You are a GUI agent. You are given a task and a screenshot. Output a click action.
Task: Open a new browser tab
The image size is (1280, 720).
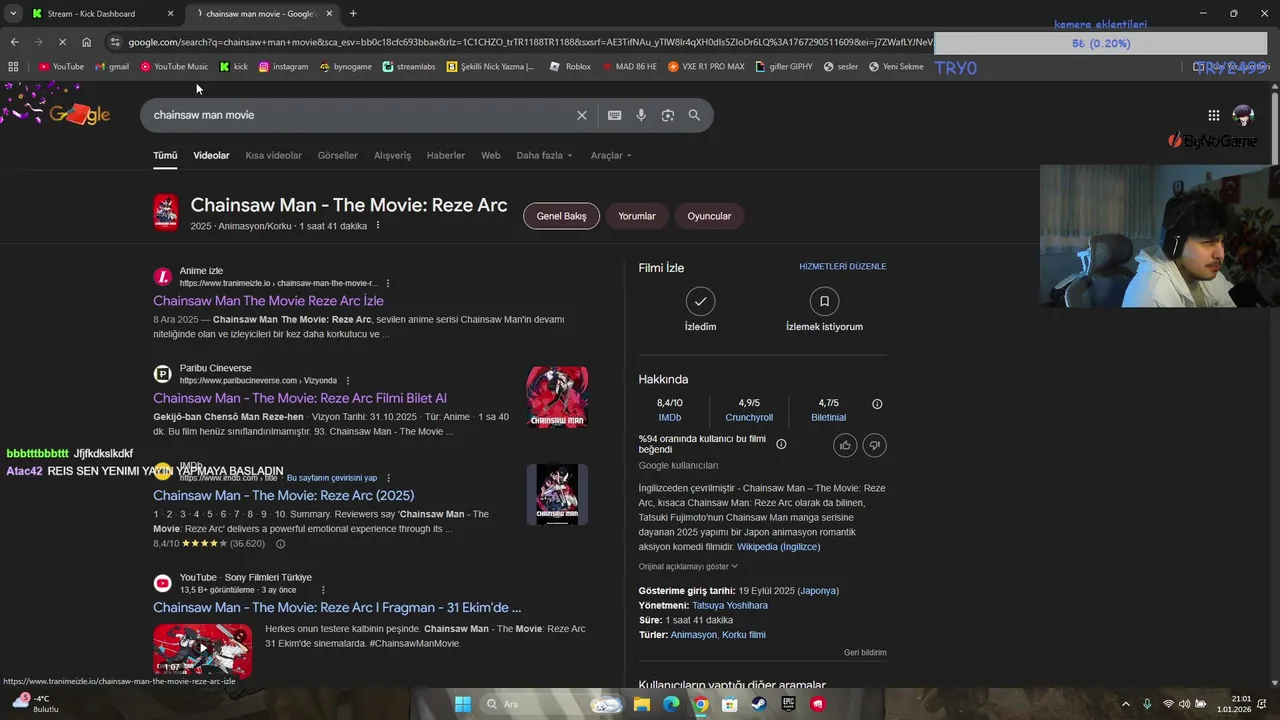[353, 13]
